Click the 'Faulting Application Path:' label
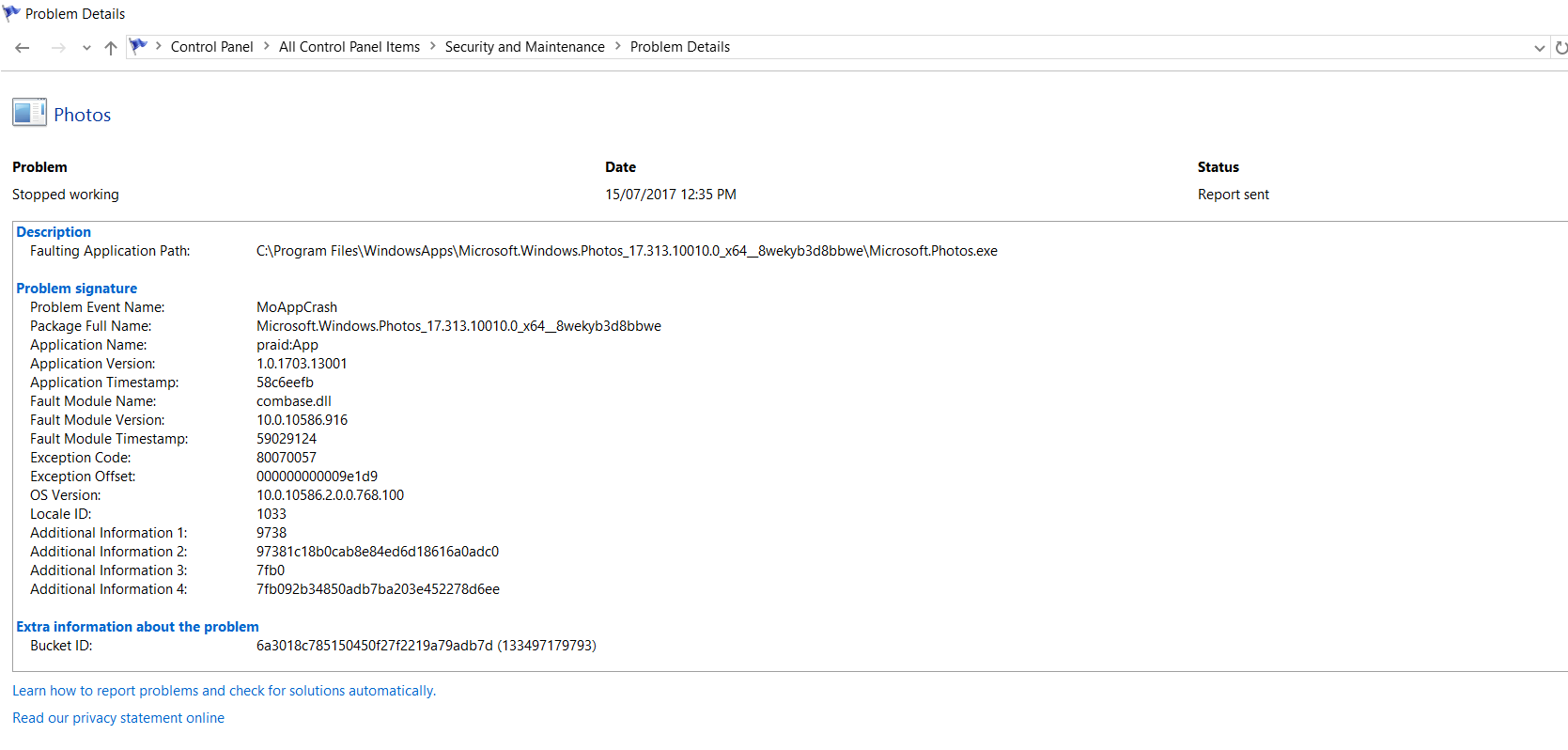 (110, 251)
